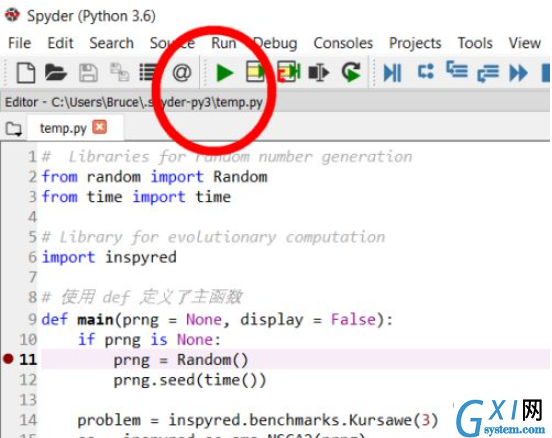The width and height of the screenshot is (552, 438).
Task: Open the Browse tabs list icon
Action: [149, 73]
